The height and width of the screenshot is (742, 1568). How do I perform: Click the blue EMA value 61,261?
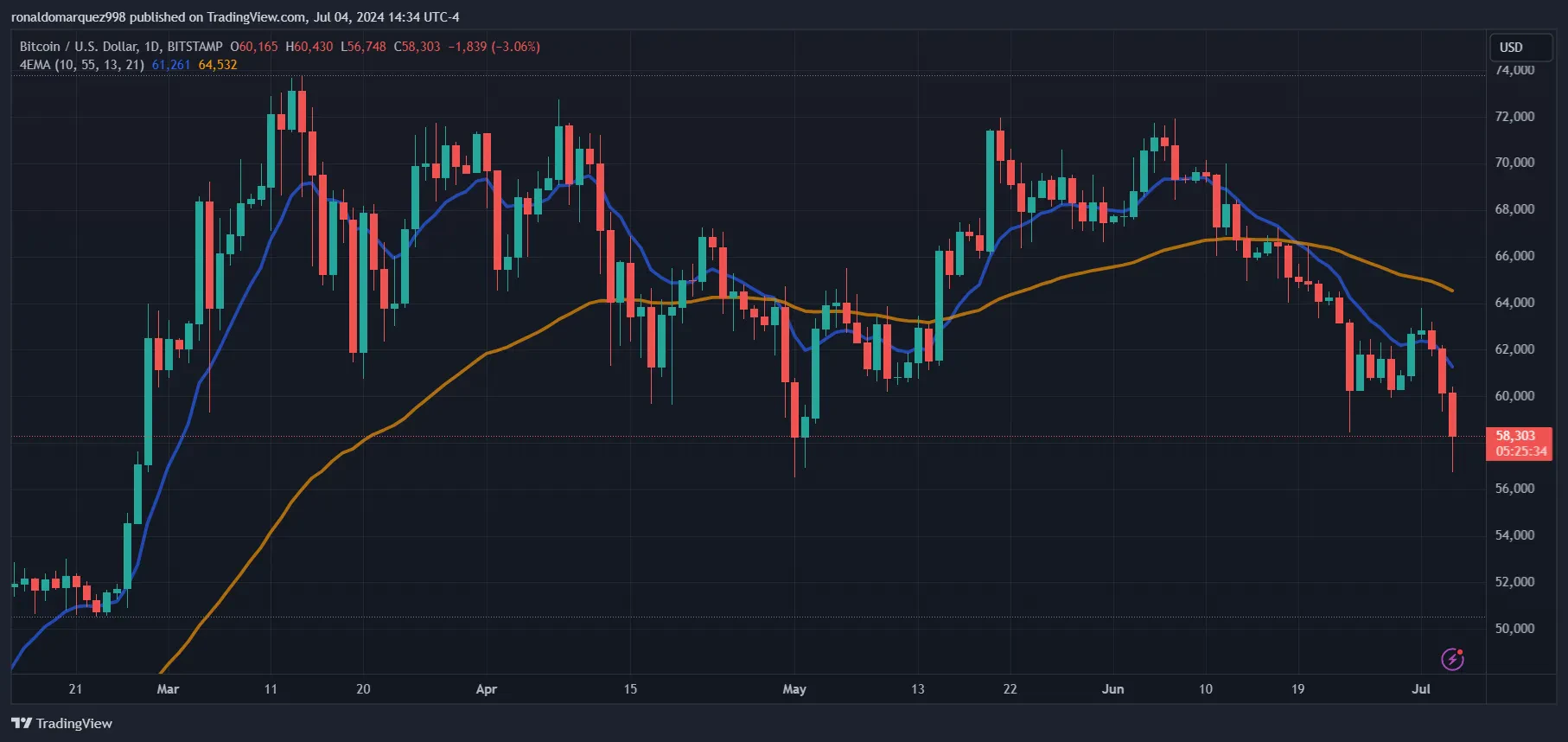(x=171, y=65)
